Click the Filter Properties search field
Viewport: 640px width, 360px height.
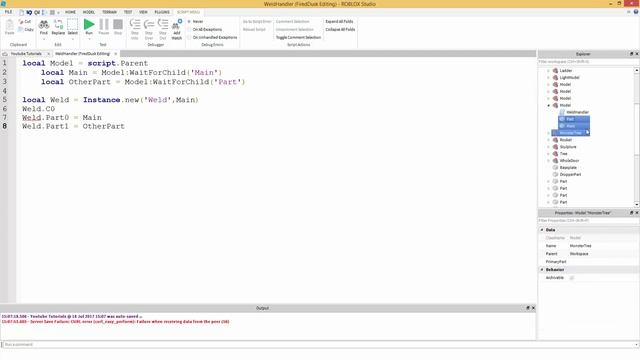coord(588,220)
